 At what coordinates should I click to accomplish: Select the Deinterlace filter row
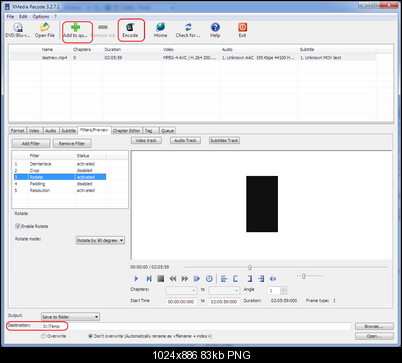(60, 164)
